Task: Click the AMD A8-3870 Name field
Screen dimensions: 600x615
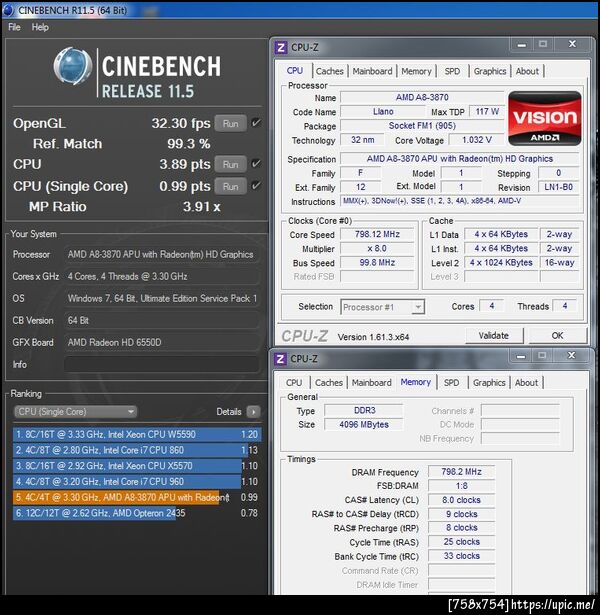Action: click(x=422, y=97)
